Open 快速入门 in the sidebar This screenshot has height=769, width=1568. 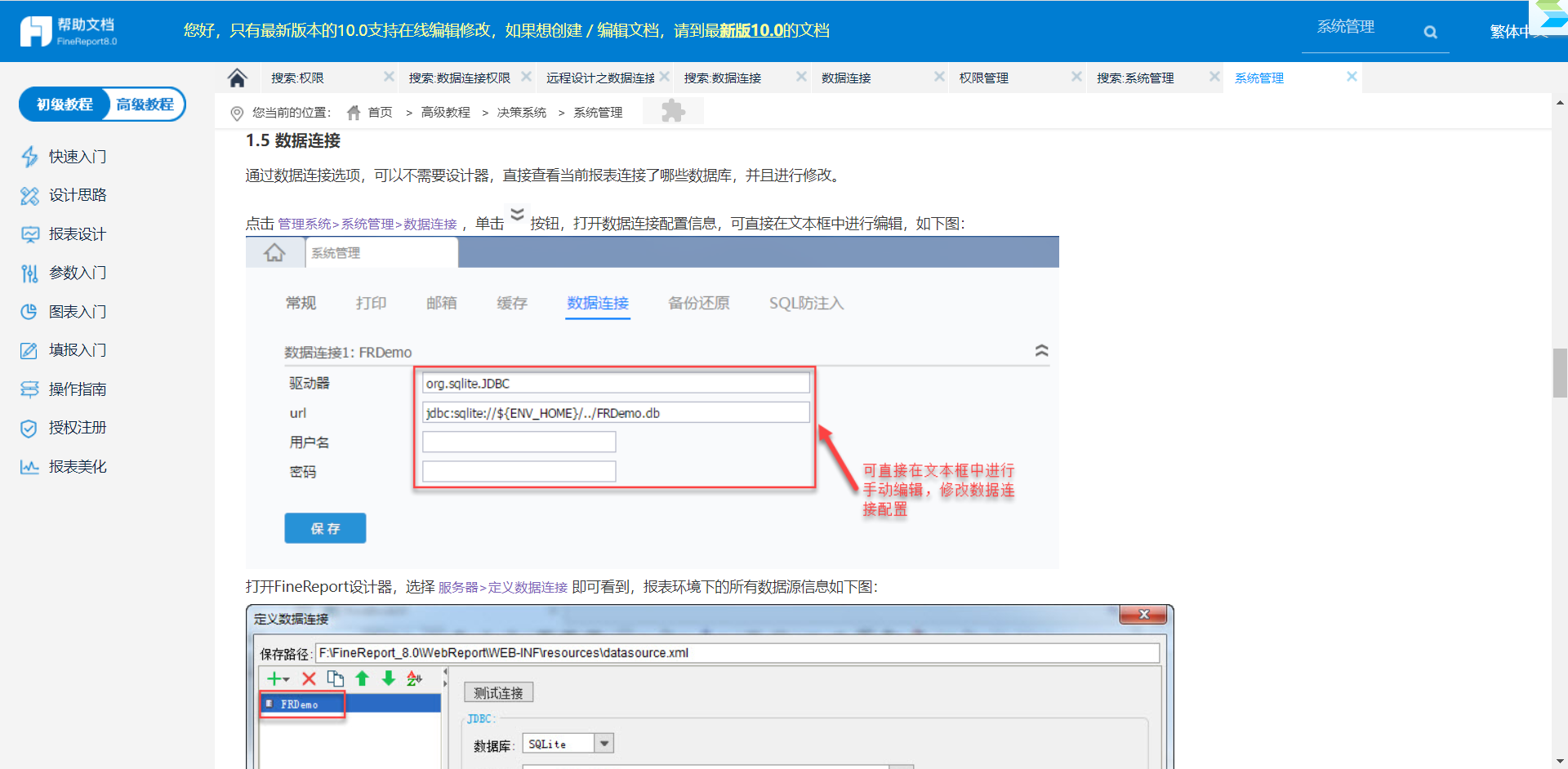(x=78, y=157)
